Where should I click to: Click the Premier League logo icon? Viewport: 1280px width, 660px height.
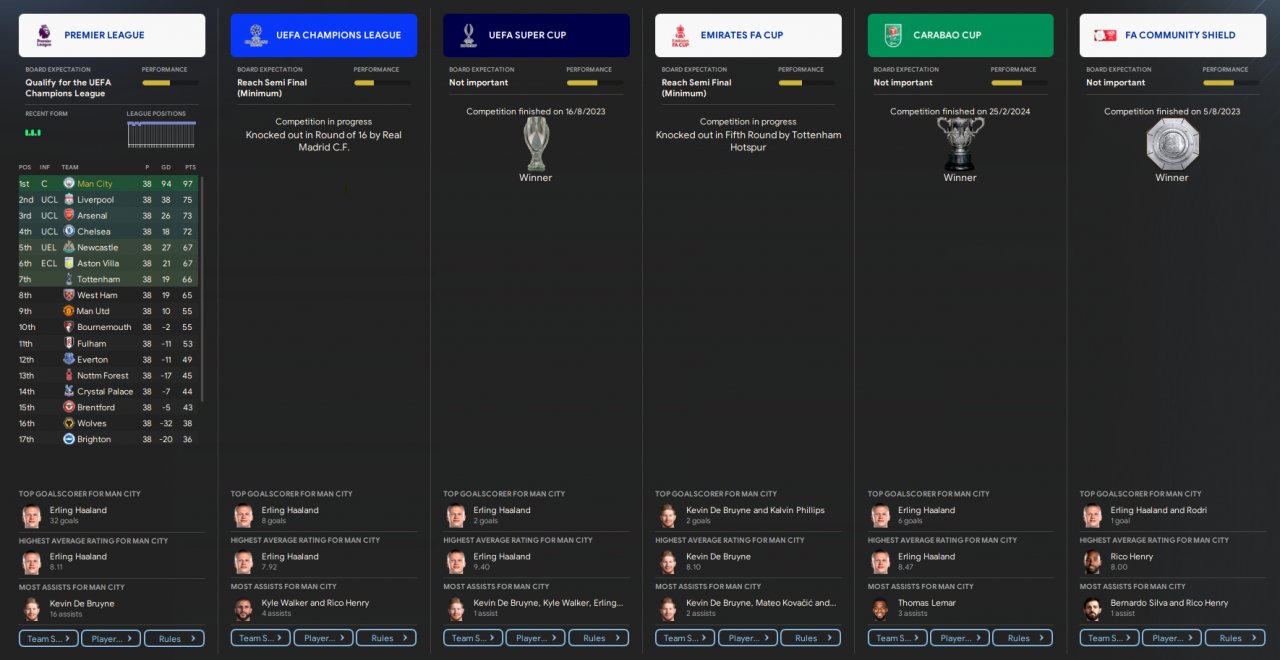coord(43,35)
